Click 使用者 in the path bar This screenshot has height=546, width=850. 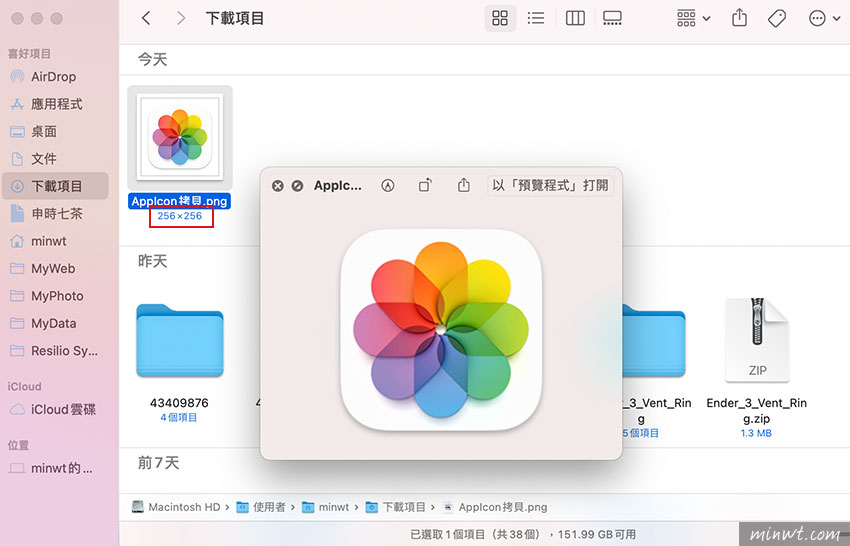[261, 507]
